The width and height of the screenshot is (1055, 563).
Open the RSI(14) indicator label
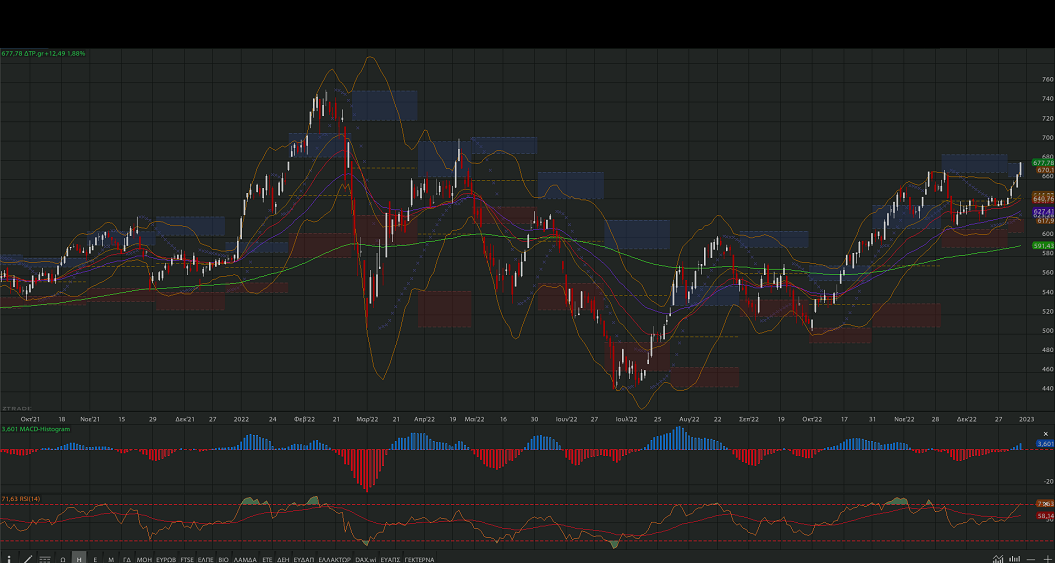(x=24, y=497)
